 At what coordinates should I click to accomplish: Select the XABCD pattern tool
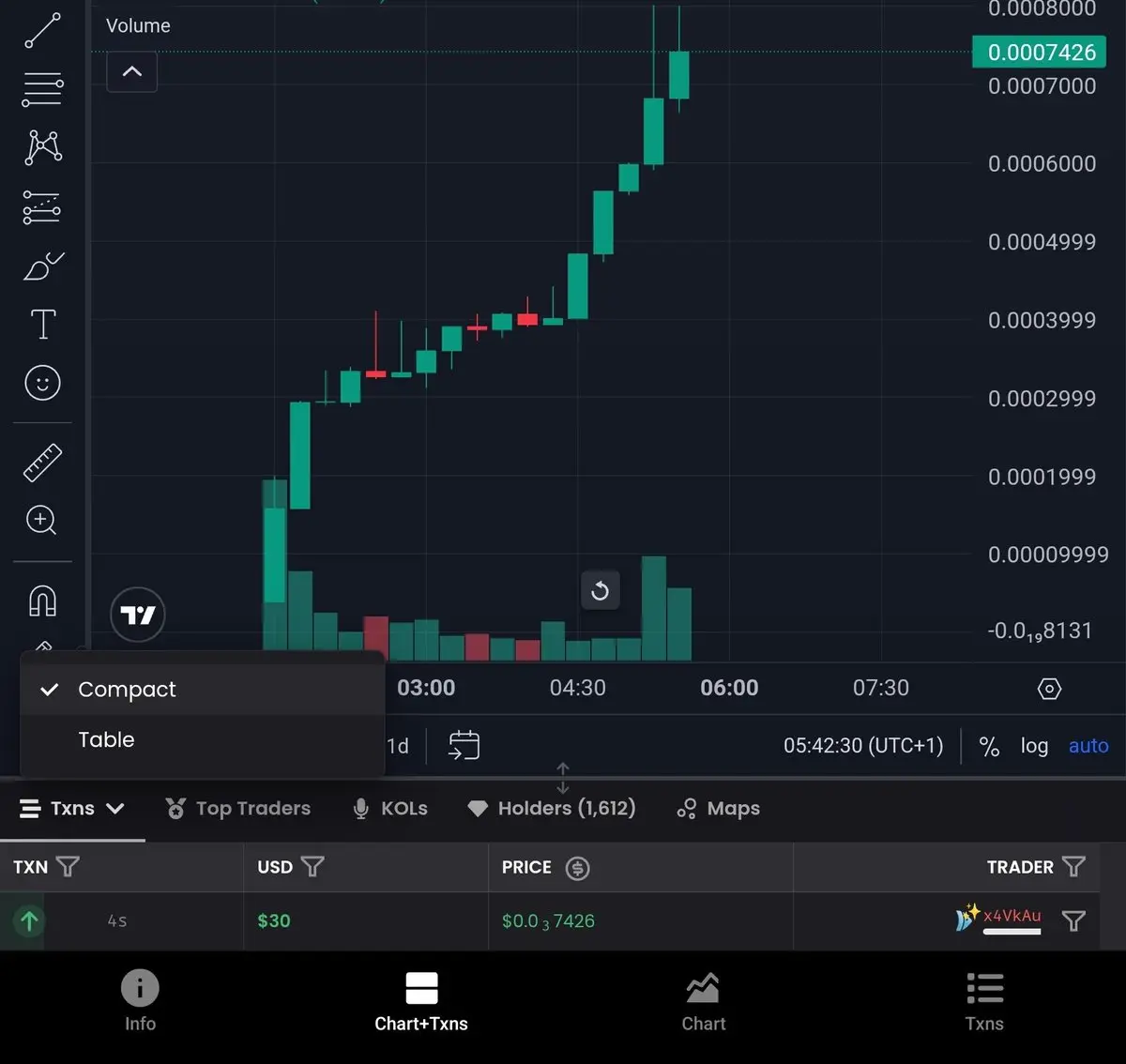coord(43,147)
